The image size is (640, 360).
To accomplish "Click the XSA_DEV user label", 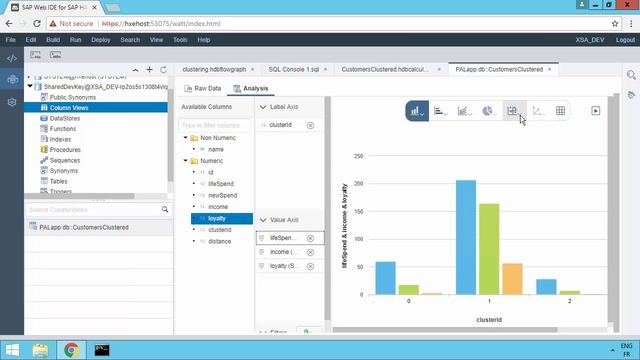I will (590, 40).
